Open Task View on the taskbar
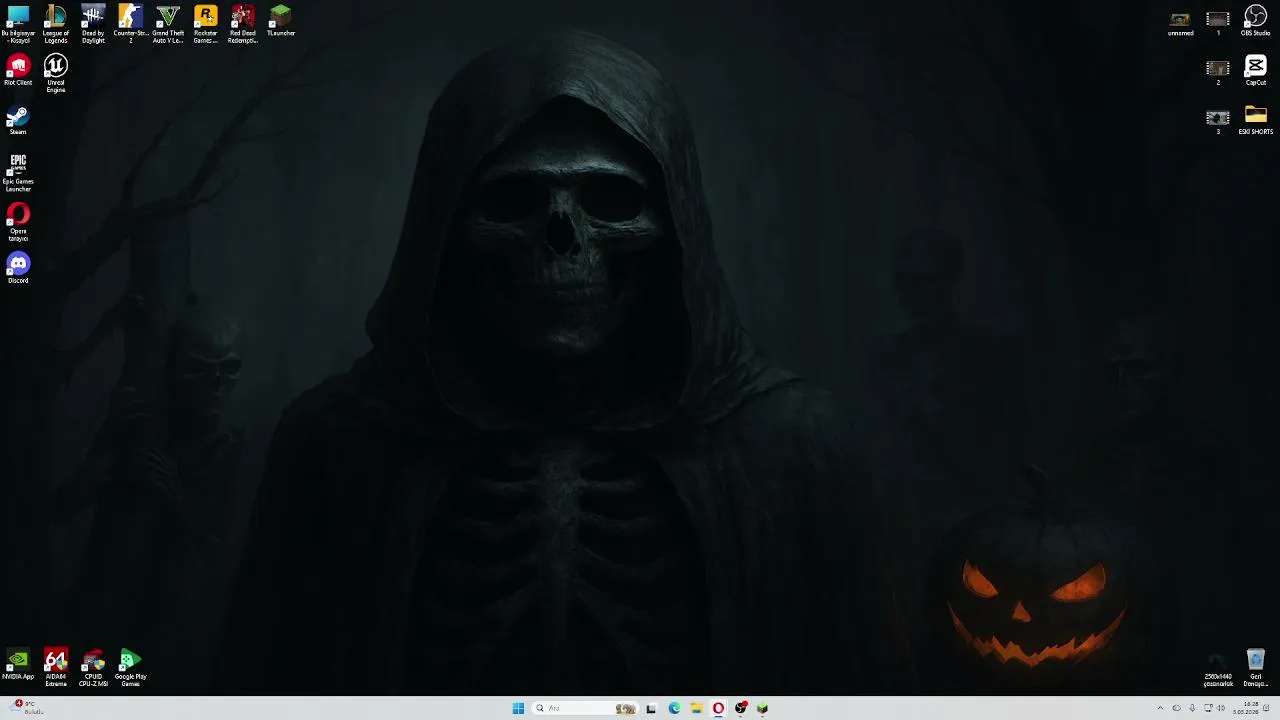Image resolution: width=1280 pixels, height=720 pixels. click(x=651, y=708)
